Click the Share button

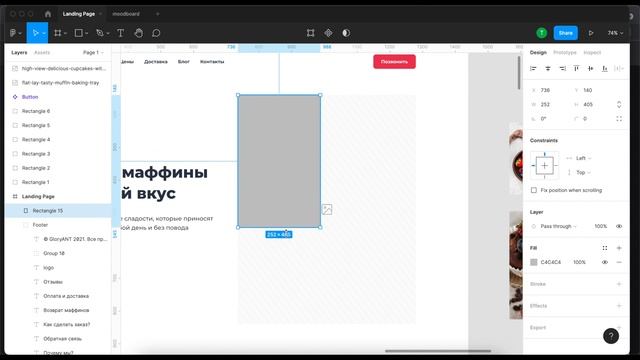click(x=566, y=33)
